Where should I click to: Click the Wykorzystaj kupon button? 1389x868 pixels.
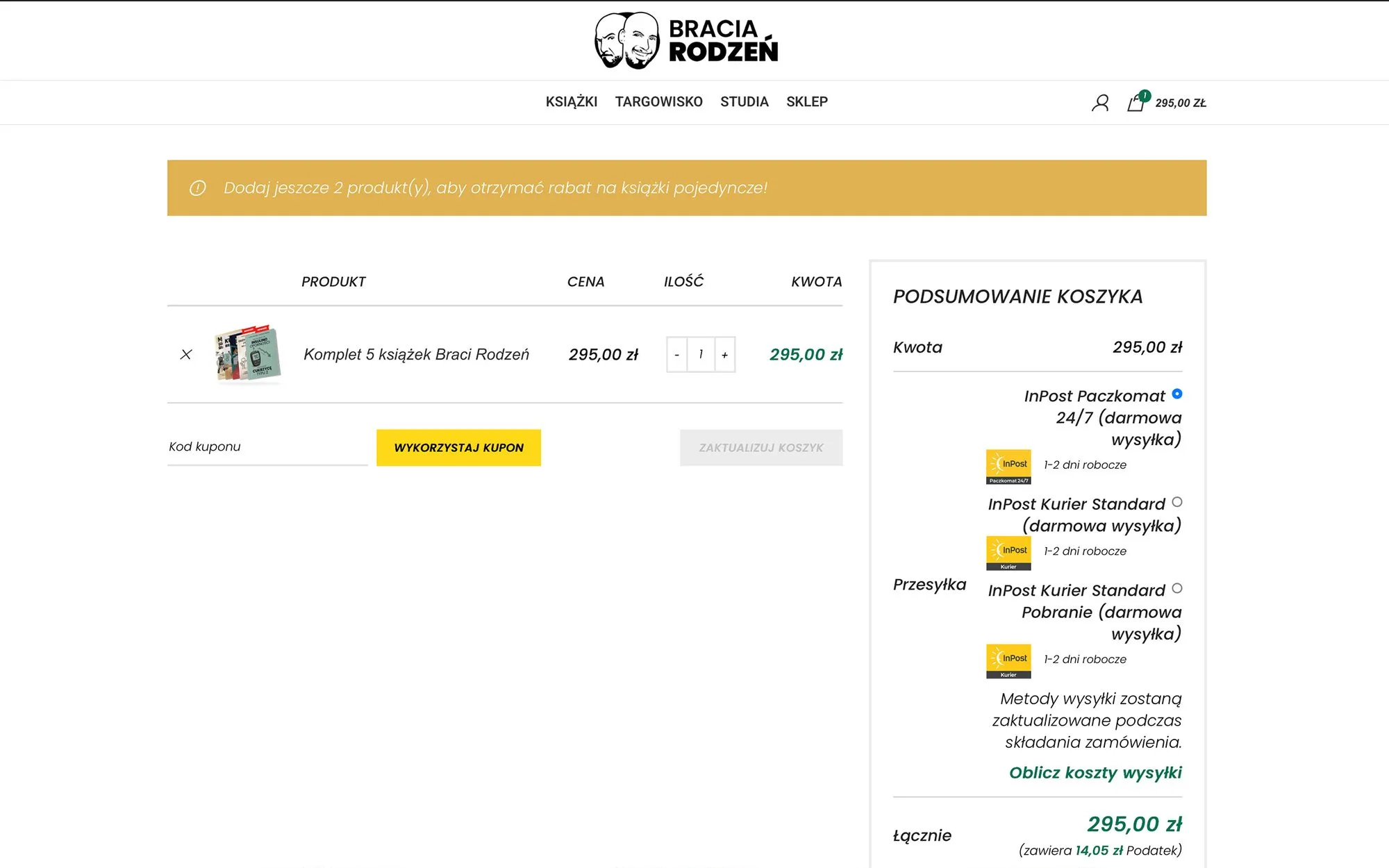coord(458,448)
